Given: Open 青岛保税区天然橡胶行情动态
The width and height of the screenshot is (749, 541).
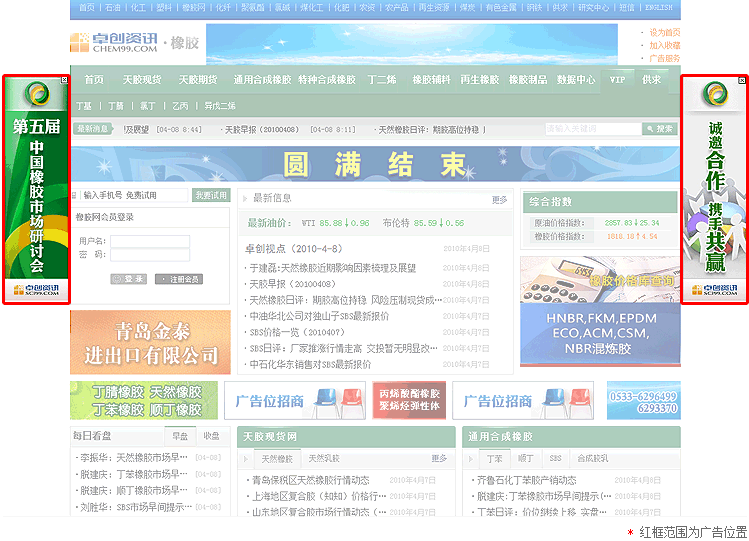Looking at the screenshot, I should pos(310,480).
